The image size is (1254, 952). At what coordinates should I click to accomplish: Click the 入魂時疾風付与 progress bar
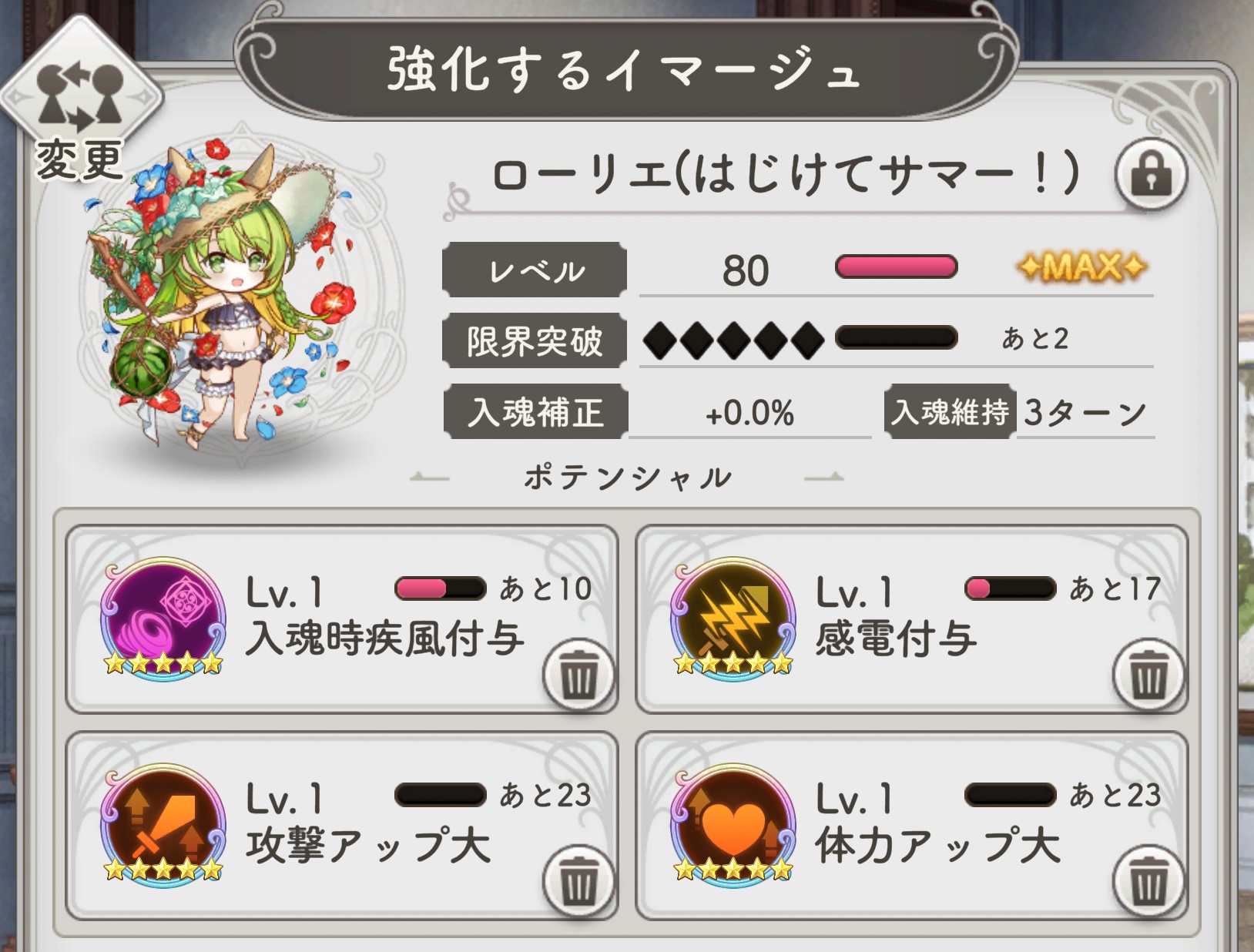pyautogui.click(x=440, y=588)
